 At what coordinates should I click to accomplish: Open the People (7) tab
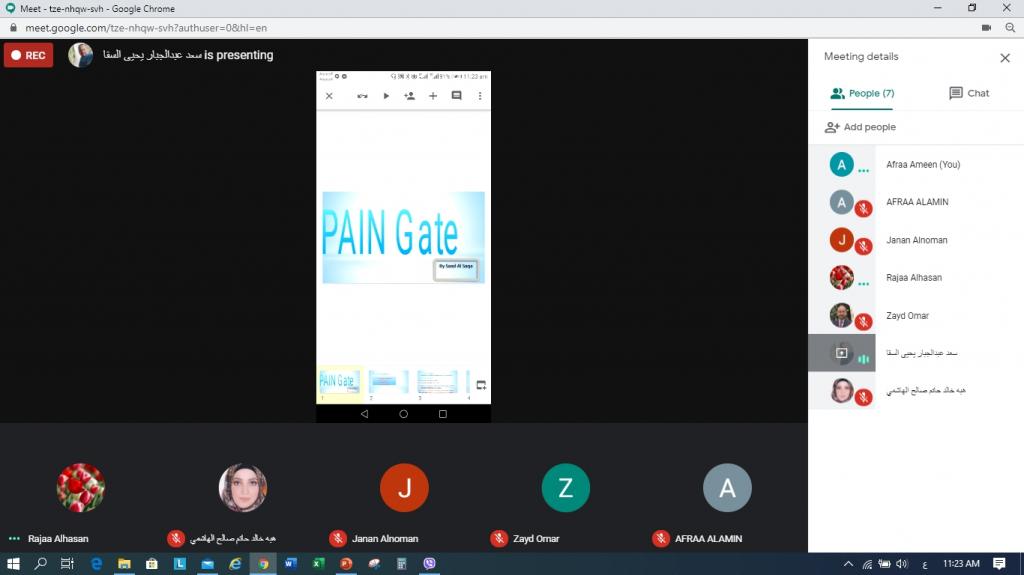click(x=862, y=93)
